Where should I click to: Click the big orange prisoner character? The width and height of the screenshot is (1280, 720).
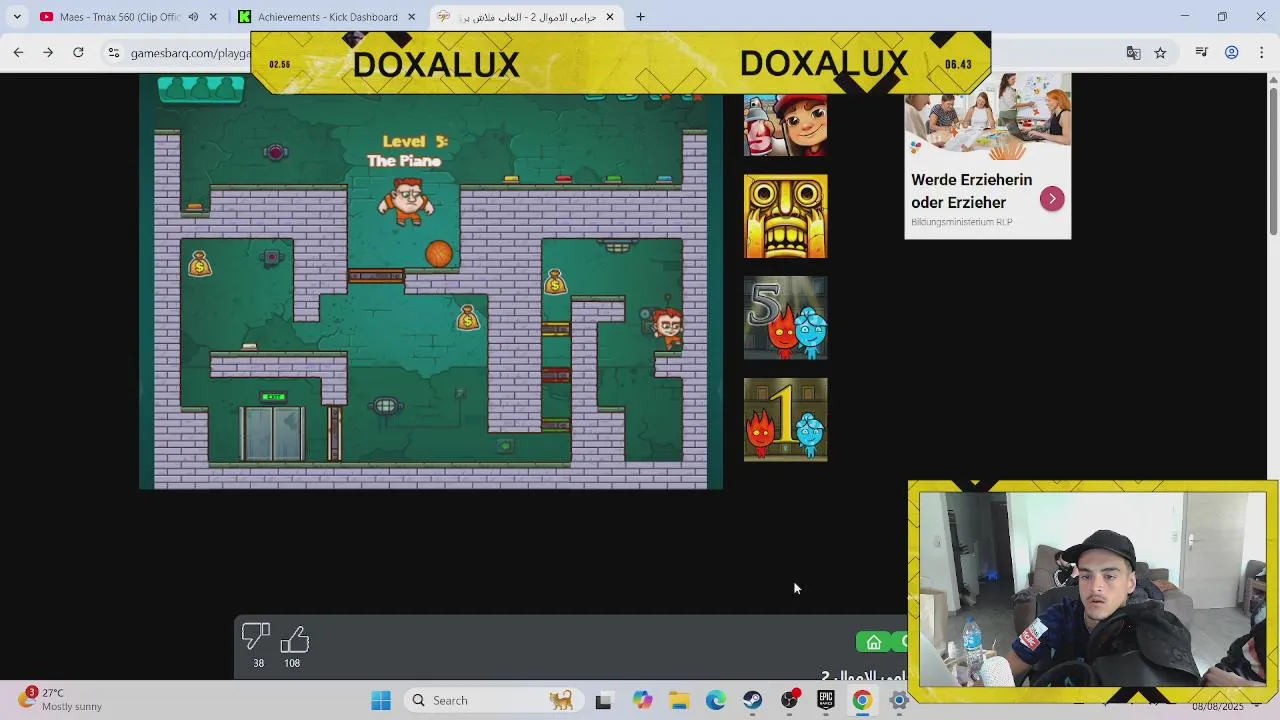pos(407,201)
